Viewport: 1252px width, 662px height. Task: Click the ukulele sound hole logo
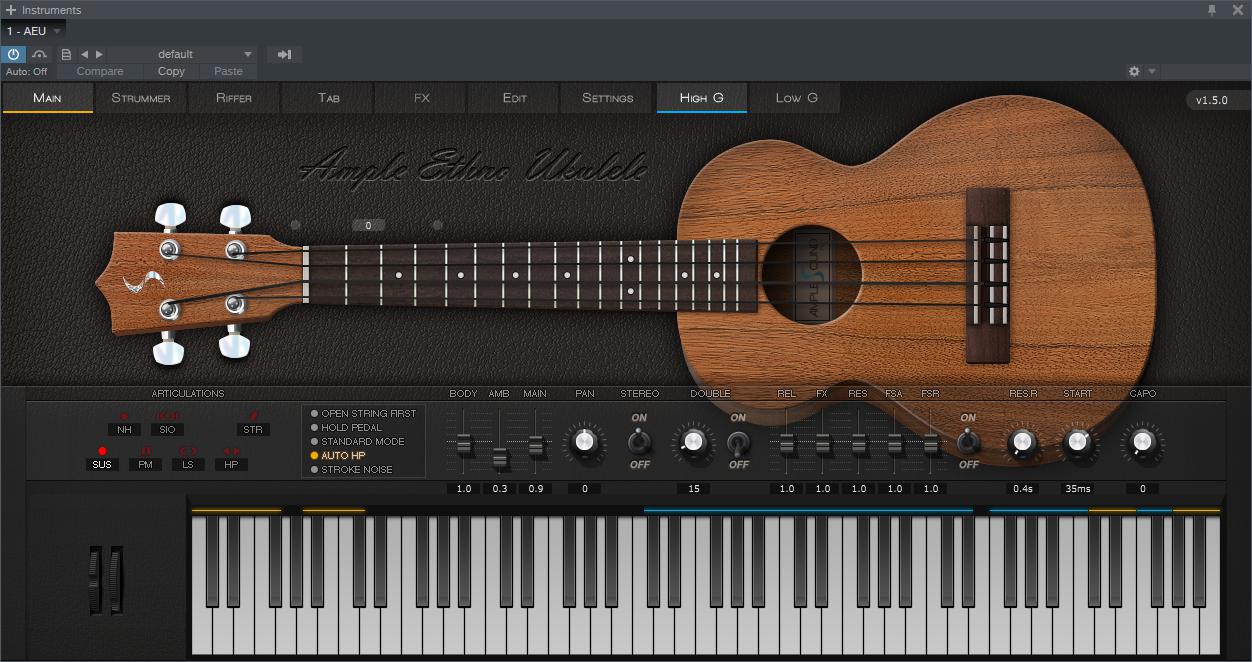tap(812, 276)
